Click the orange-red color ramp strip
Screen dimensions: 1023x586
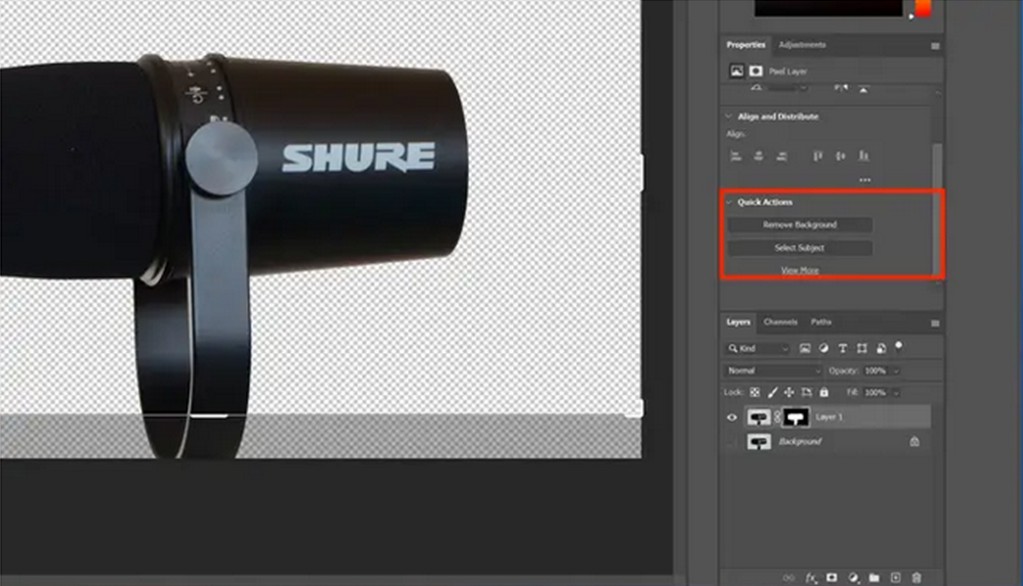(x=923, y=8)
